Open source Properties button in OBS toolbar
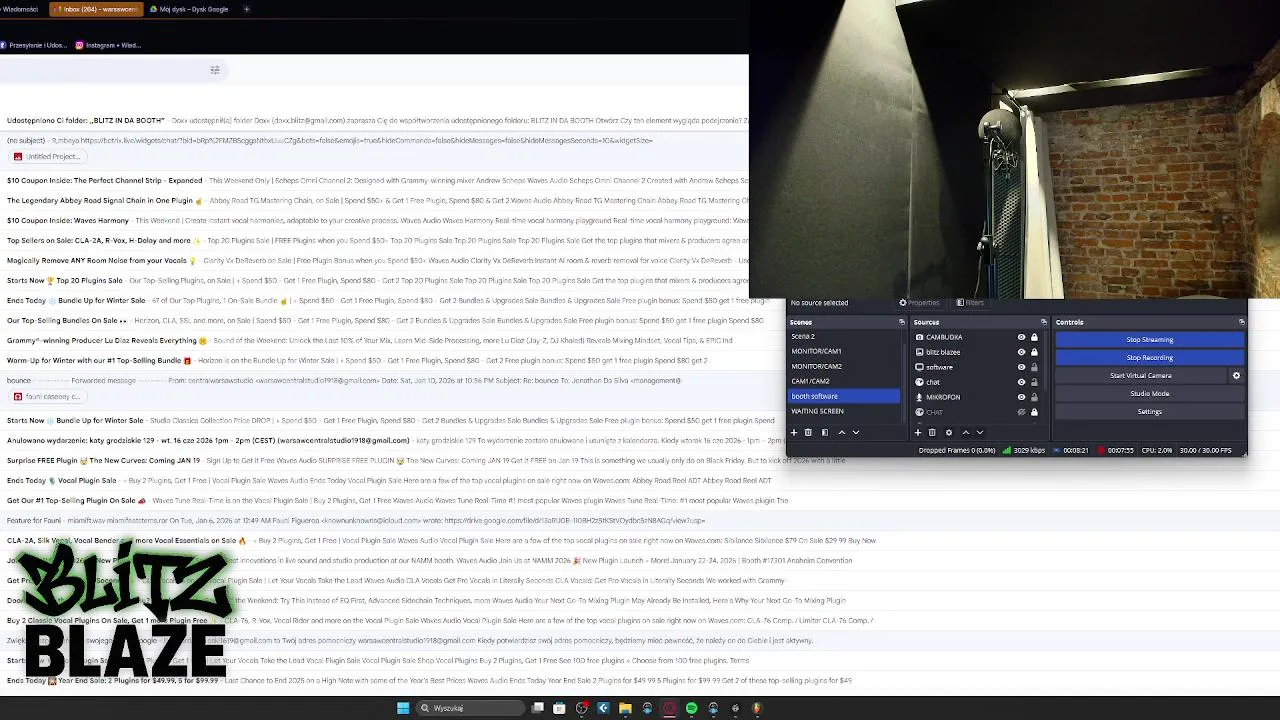Screen dimensions: 1280x720 click(919, 303)
